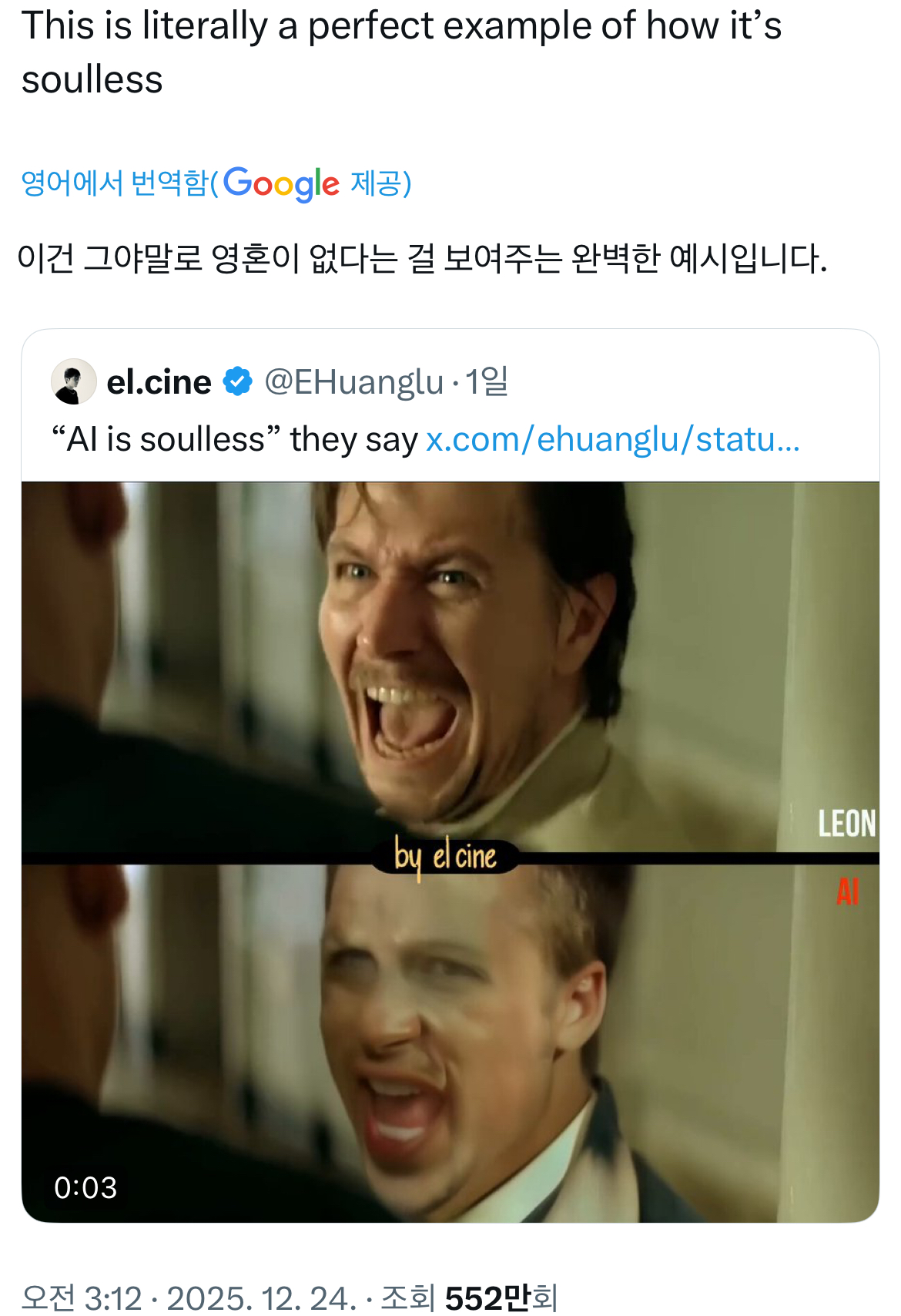This screenshot has width=901, height=1316.
Task: Click the LEON label on video
Action: pyautogui.click(x=846, y=824)
